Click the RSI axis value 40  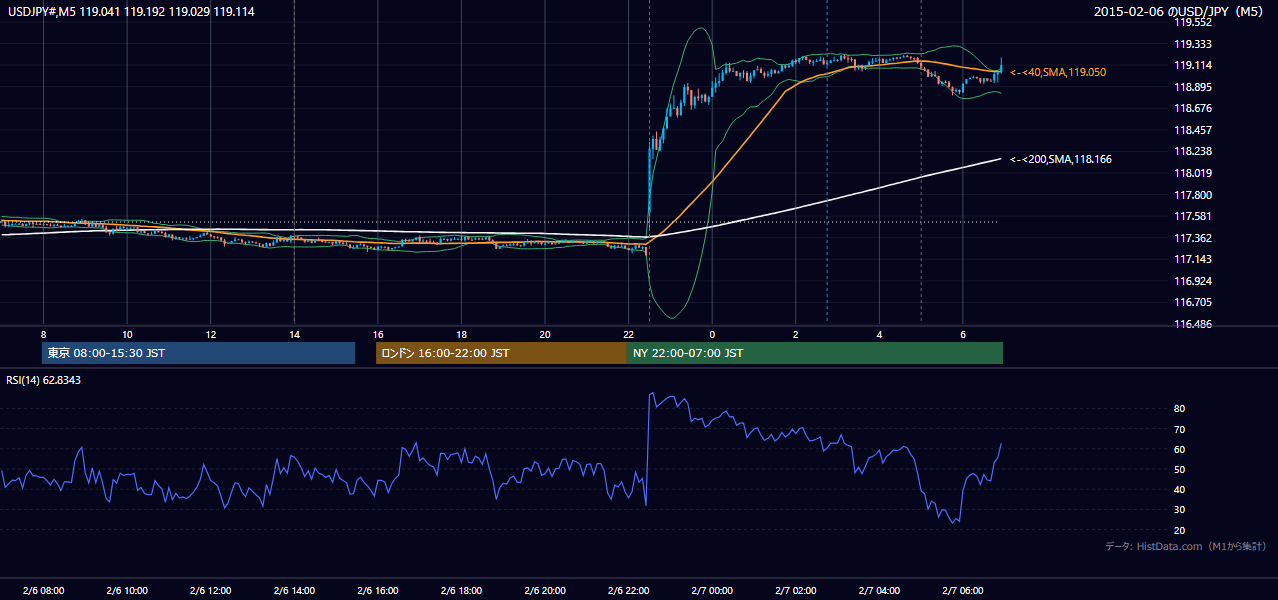coord(1179,489)
